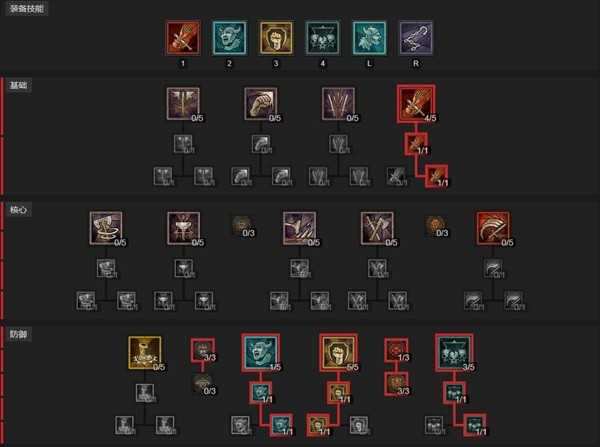Click the 基础 section label
Screen dimensions: 600x447
coord(18,85)
